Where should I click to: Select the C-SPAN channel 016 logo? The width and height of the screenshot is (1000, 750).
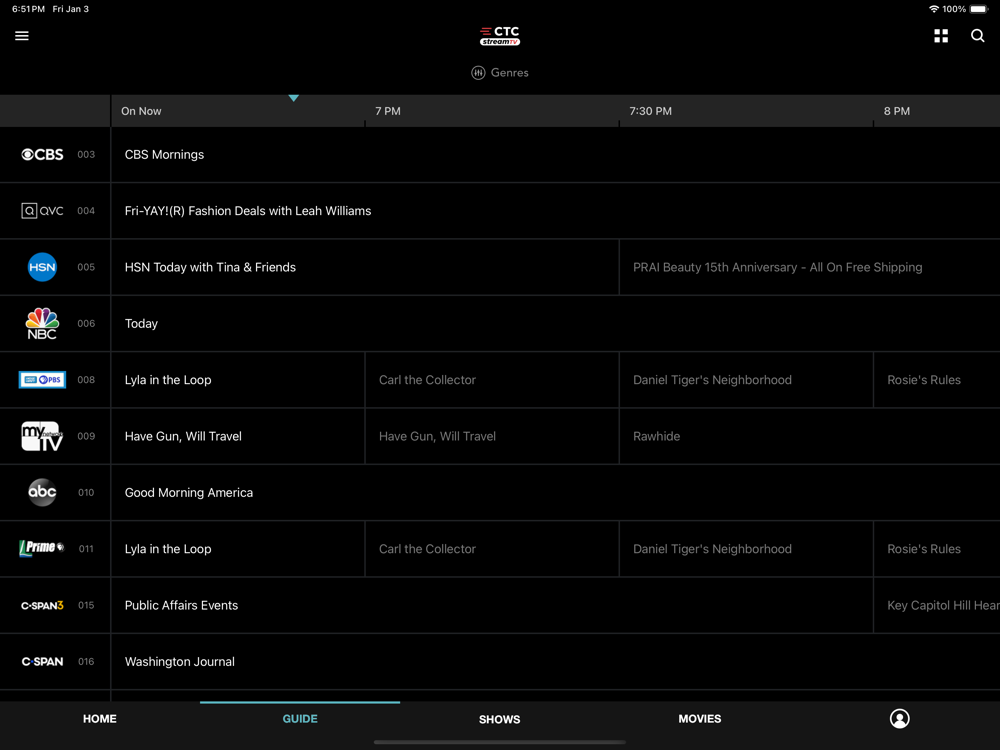(42, 661)
